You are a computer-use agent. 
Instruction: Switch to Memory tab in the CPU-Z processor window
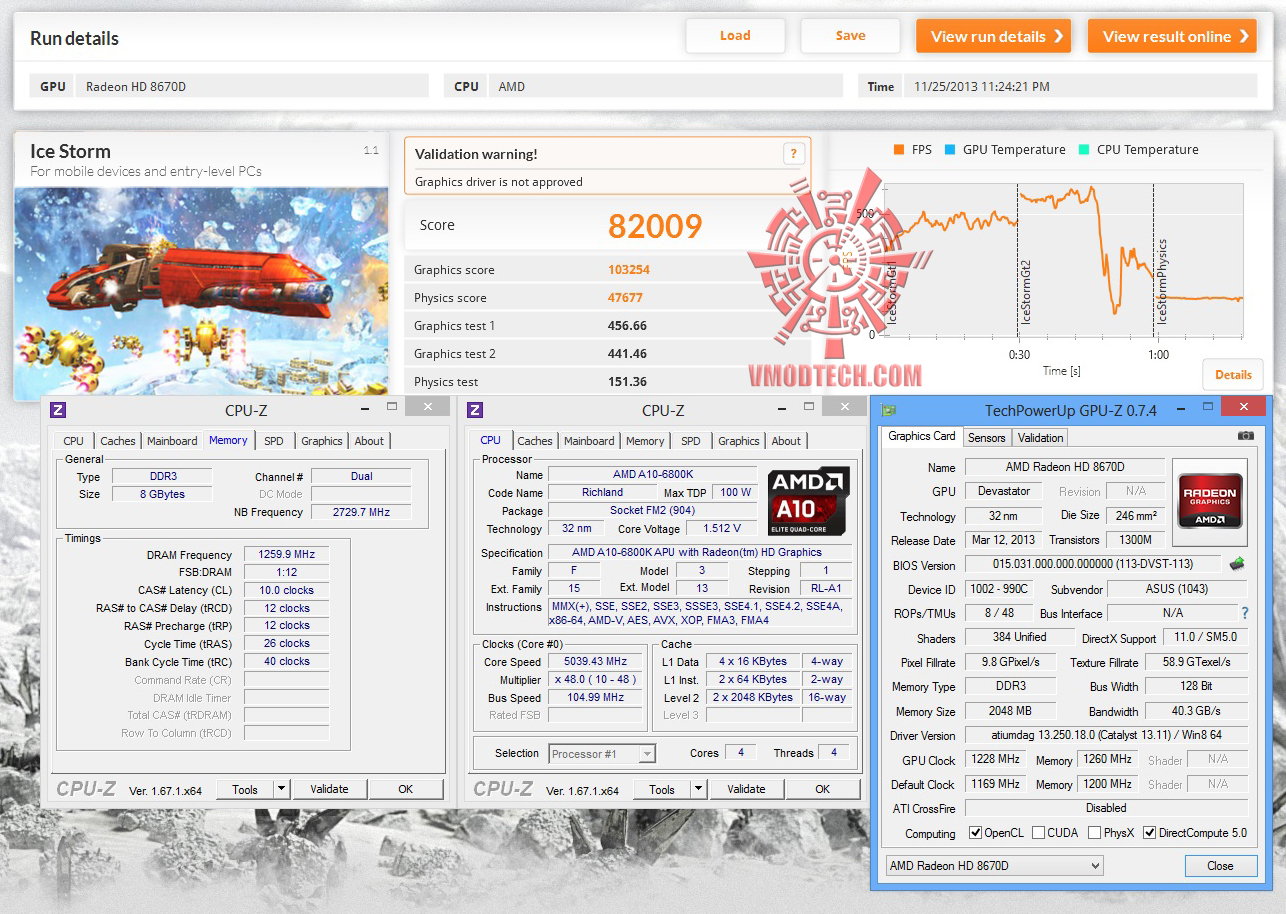[x=645, y=441]
